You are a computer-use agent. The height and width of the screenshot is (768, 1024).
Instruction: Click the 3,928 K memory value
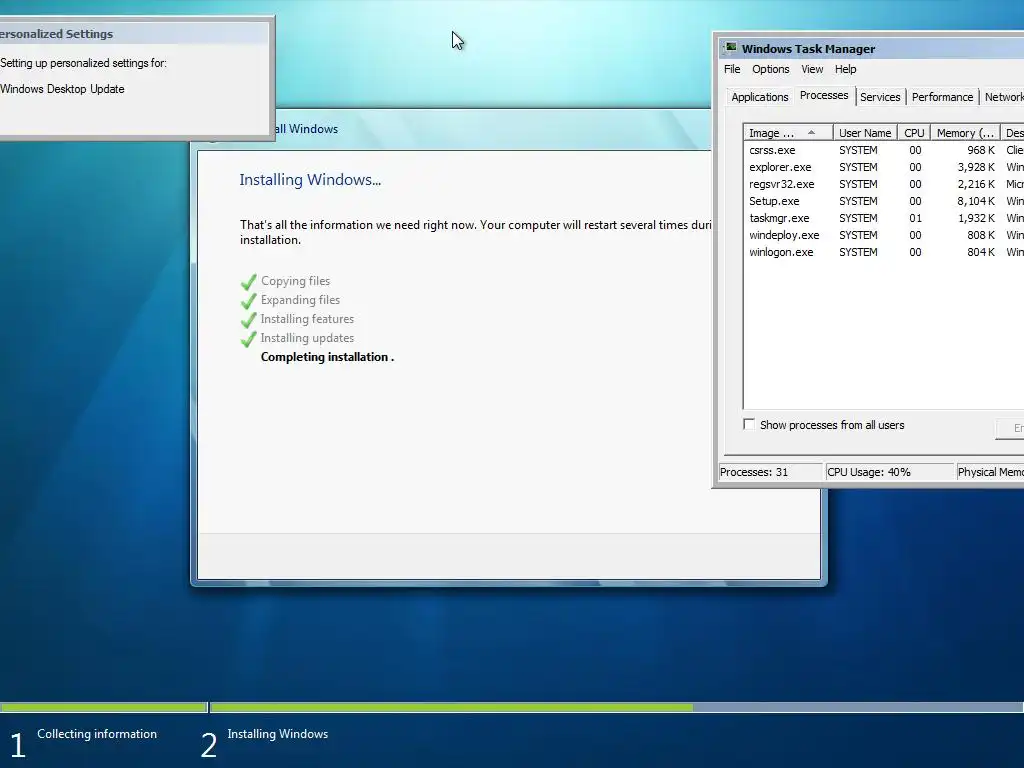976,167
